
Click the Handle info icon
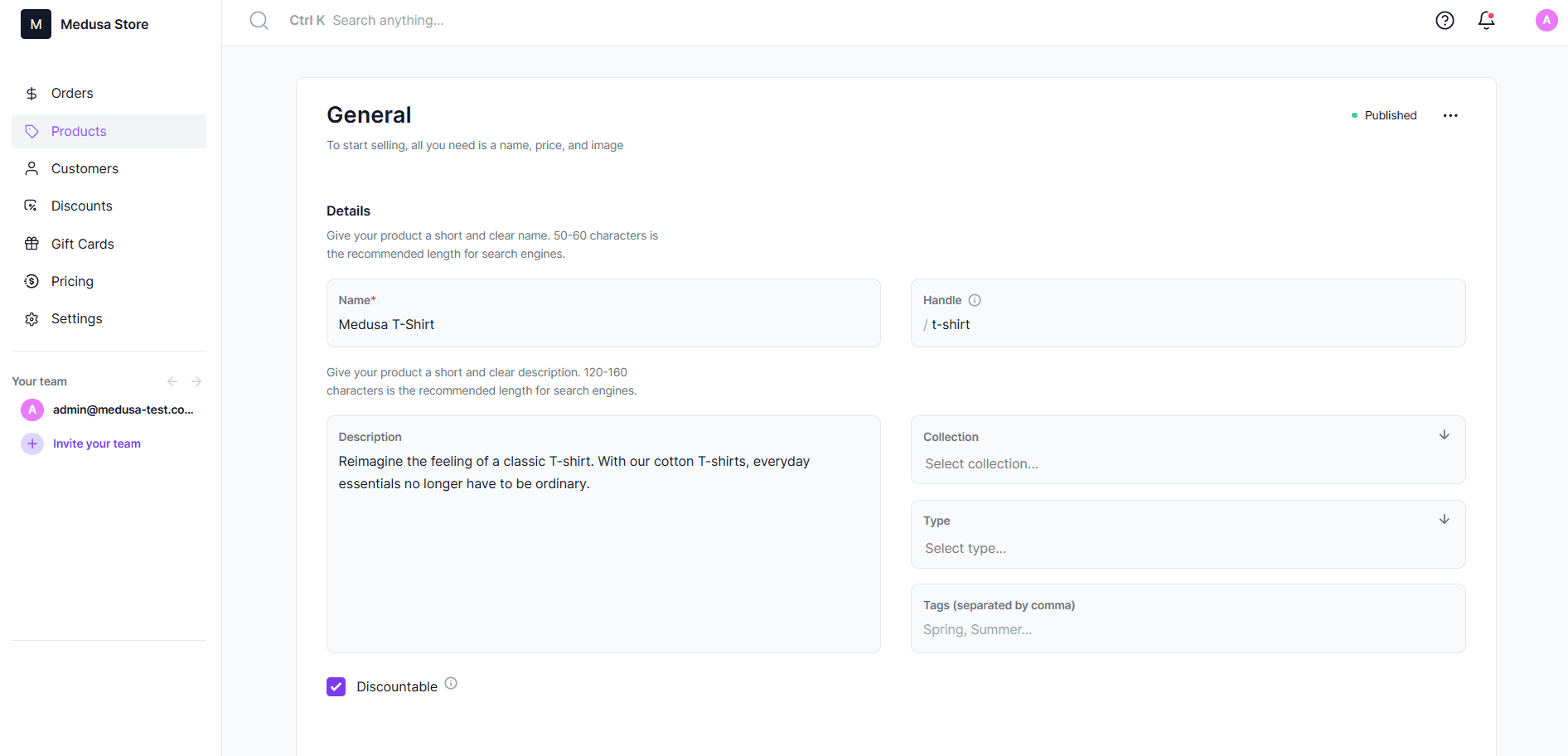pyautogui.click(x=975, y=300)
